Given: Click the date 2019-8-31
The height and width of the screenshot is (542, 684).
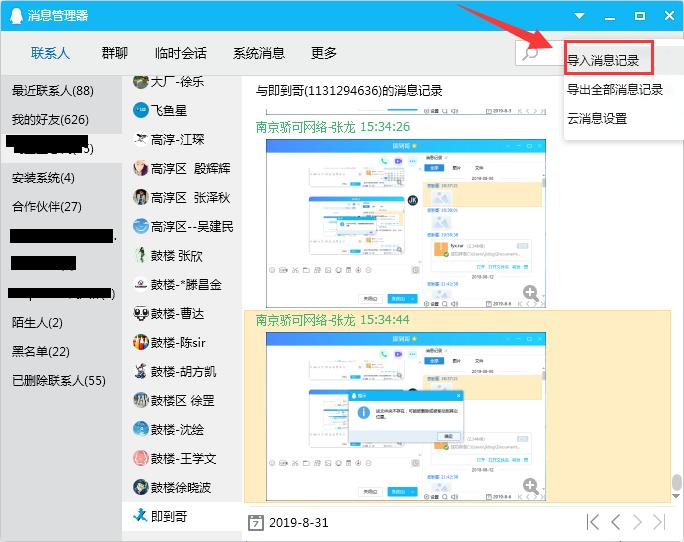Looking at the screenshot, I should tap(299, 522).
